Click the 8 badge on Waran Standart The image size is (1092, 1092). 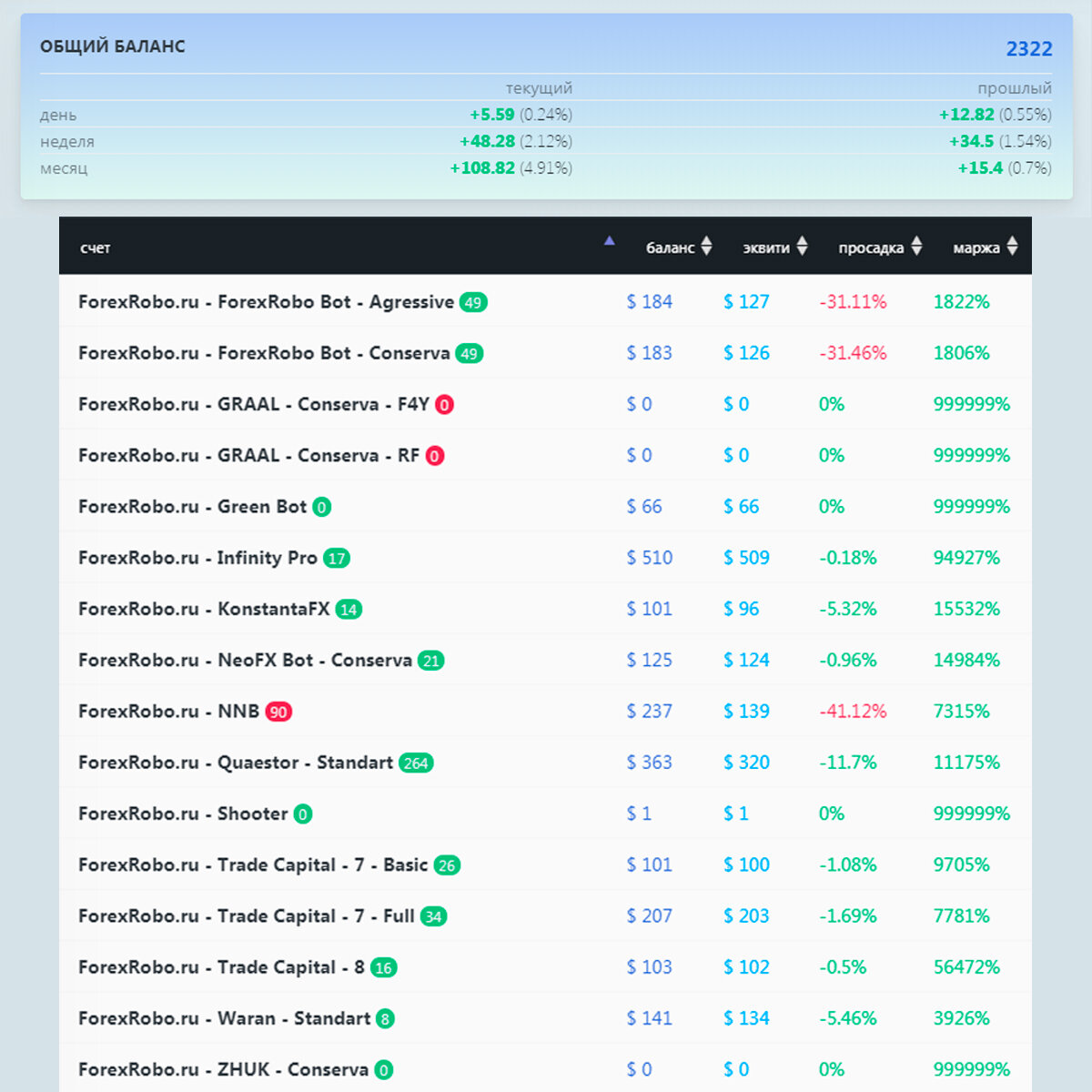[385, 1019]
